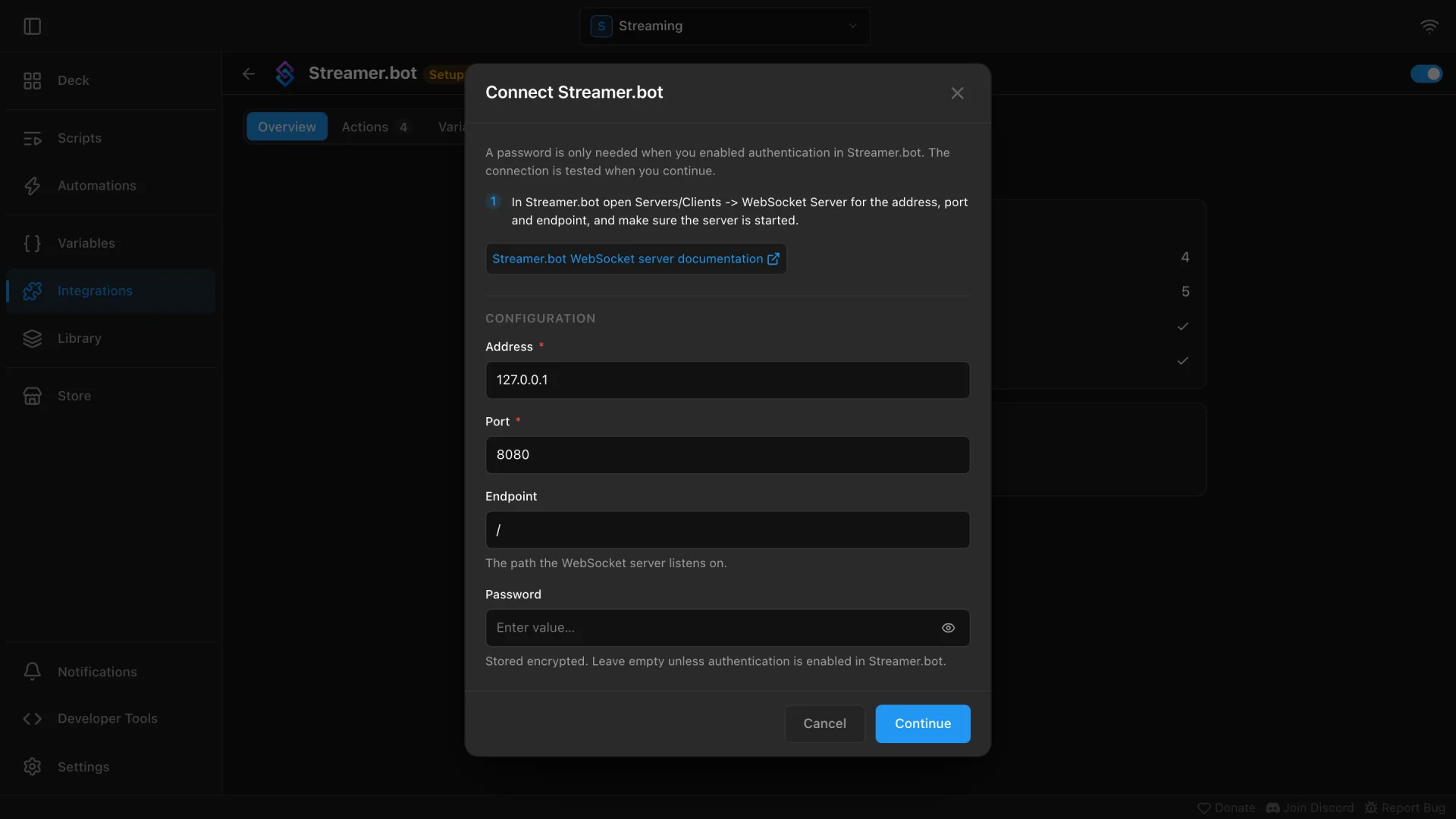Open Streamer.bot WebSocket server documentation link
1456x819 pixels.
[x=635, y=259]
